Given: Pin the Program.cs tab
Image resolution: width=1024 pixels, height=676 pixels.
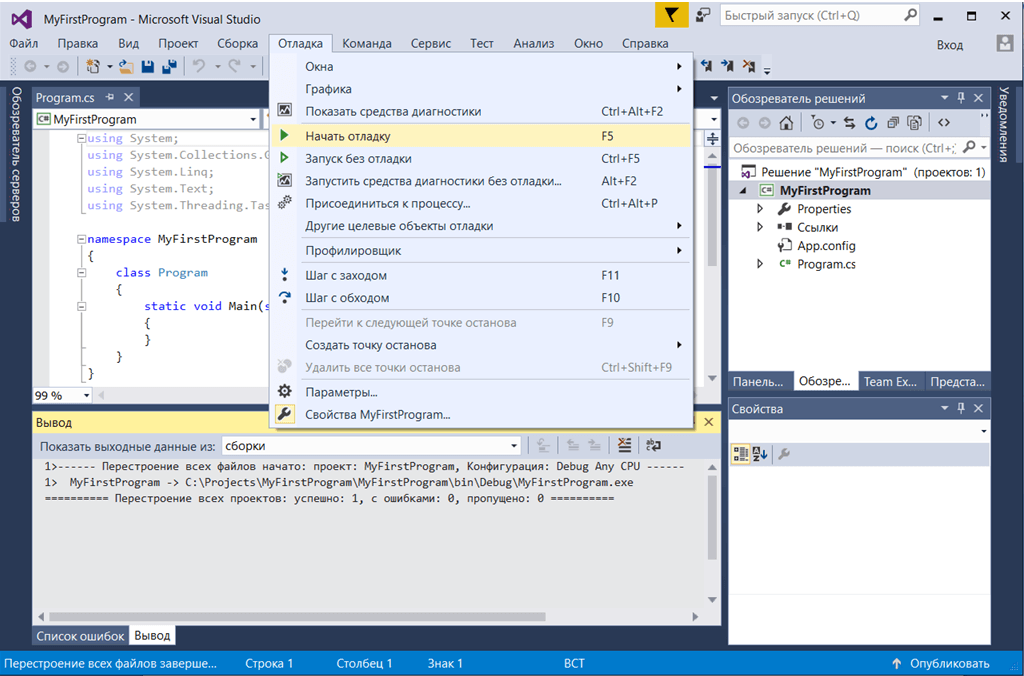Looking at the screenshot, I should click(x=110, y=97).
